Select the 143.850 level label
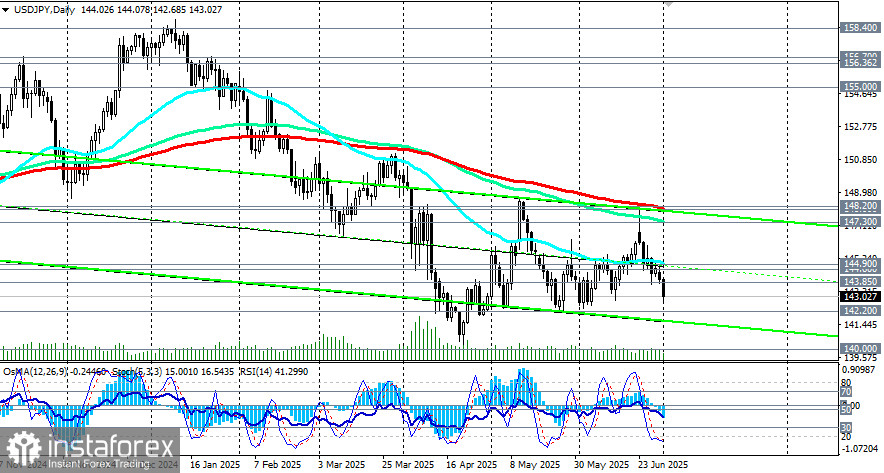 (859, 281)
